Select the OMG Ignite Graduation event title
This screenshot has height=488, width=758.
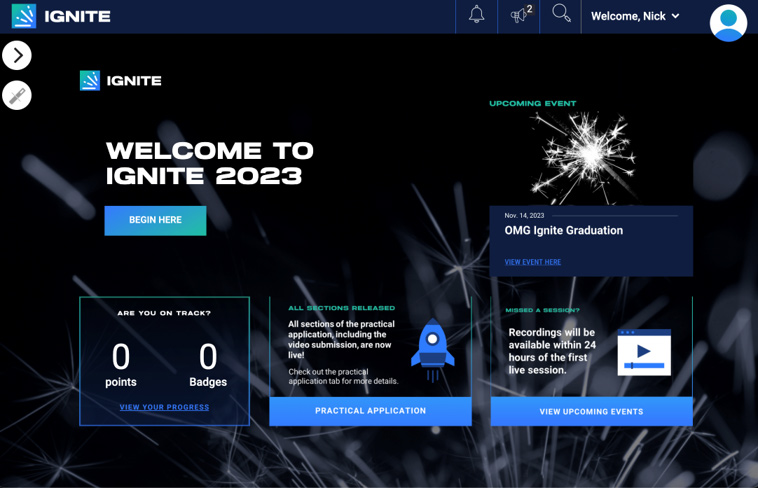point(563,230)
